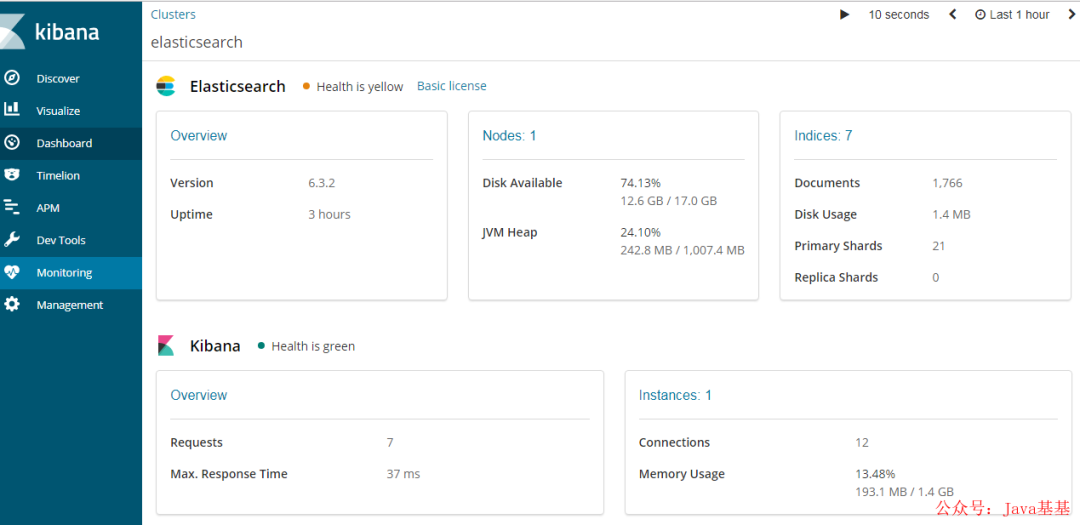Click documents count 1,766
Screen dimensions: 1080x525
tap(947, 183)
